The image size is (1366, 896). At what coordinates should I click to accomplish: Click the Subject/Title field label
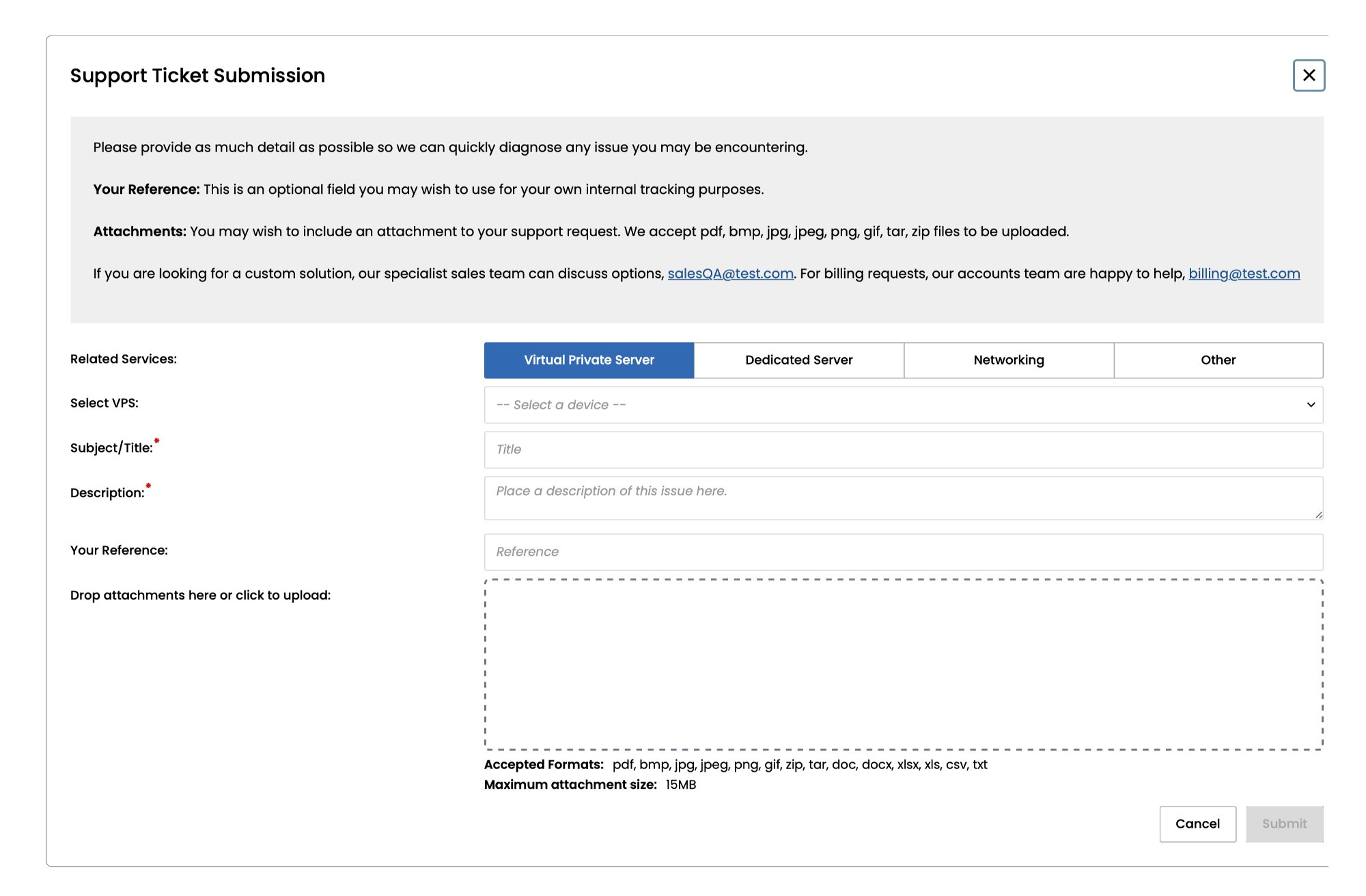pos(111,448)
